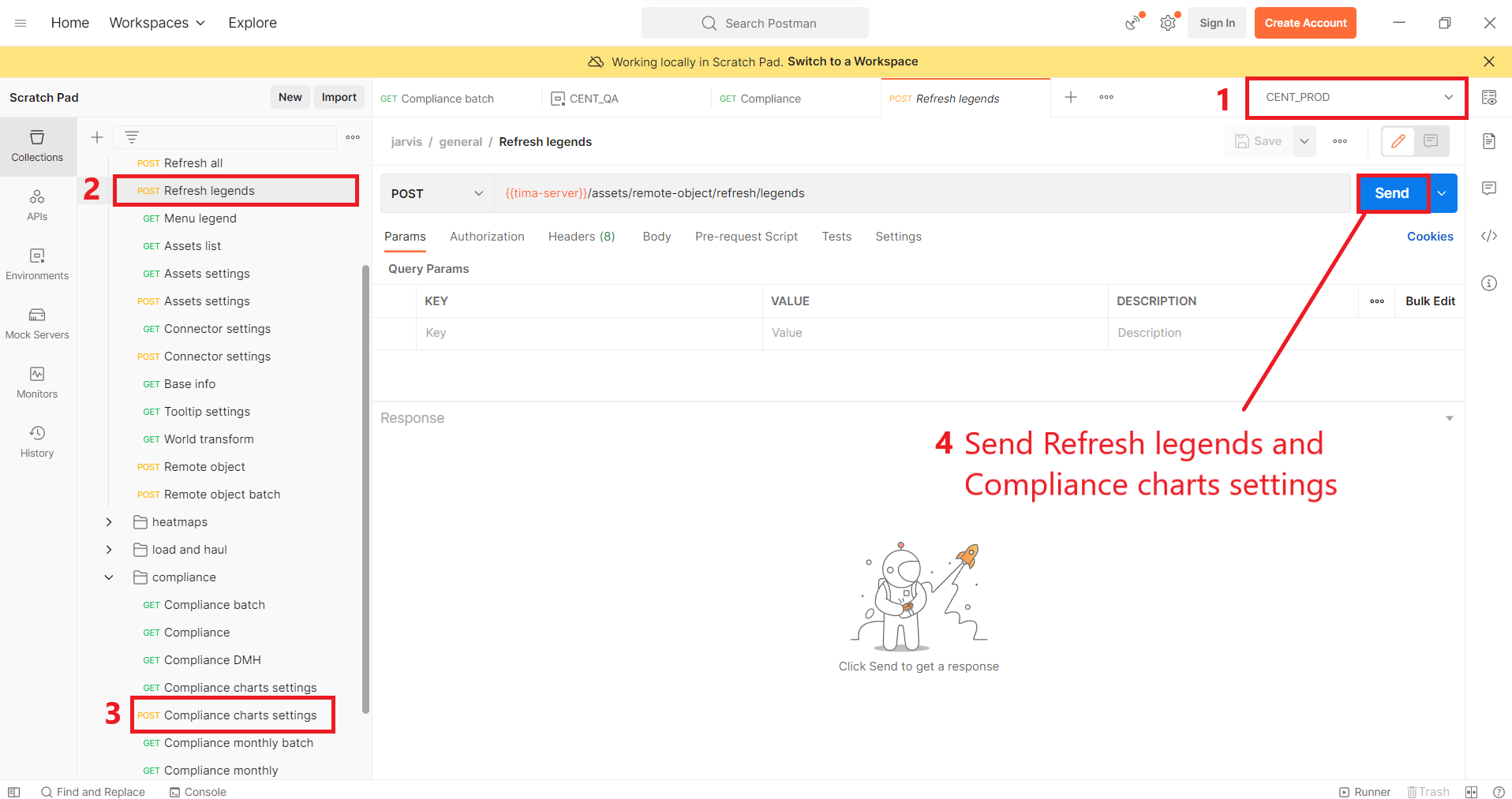Toggle the bottom-left sidebar pane icon

click(x=13, y=792)
